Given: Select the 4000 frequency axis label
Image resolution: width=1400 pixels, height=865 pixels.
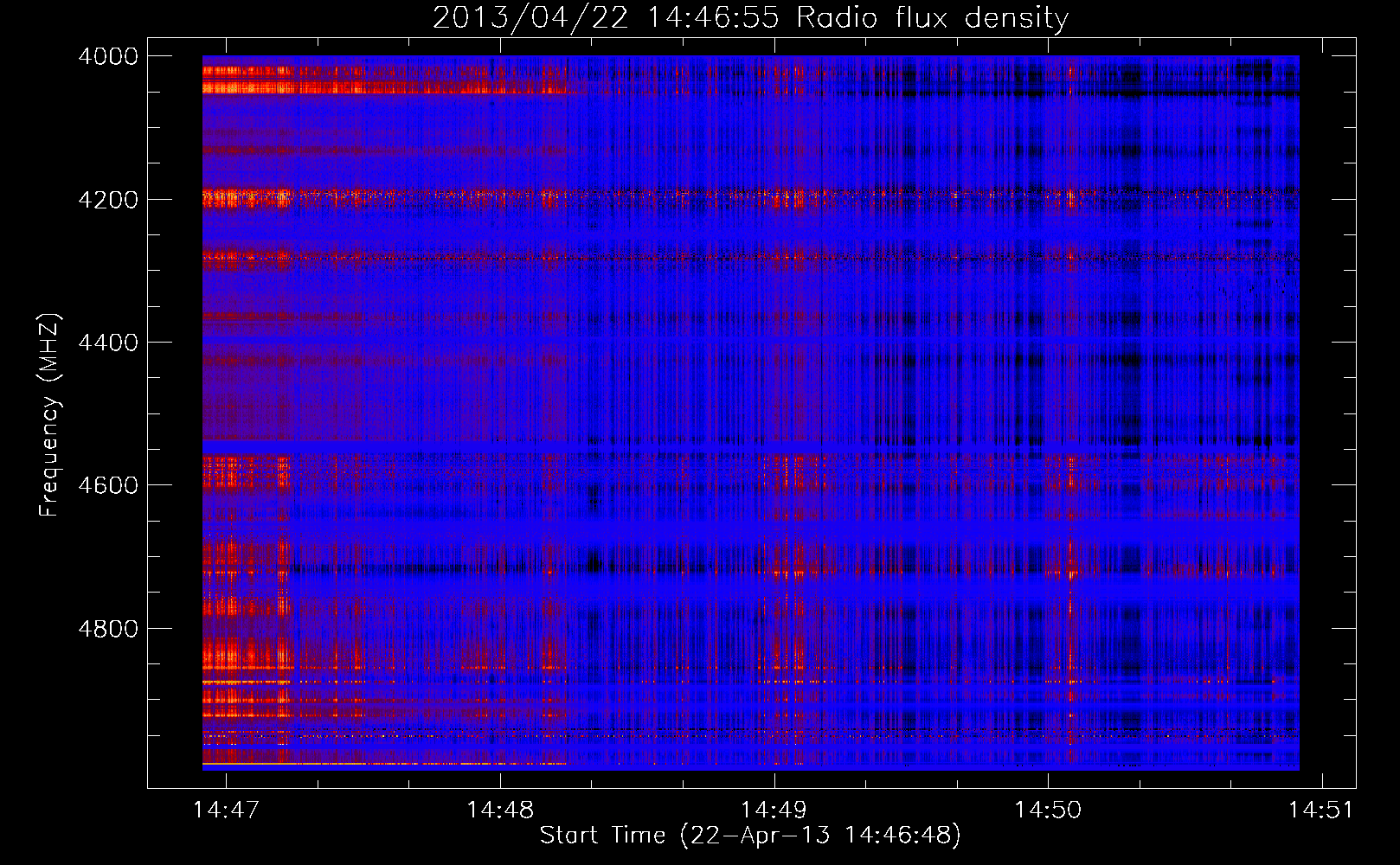Looking at the screenshot, I should pyautogui.click(x=108, y=56).
